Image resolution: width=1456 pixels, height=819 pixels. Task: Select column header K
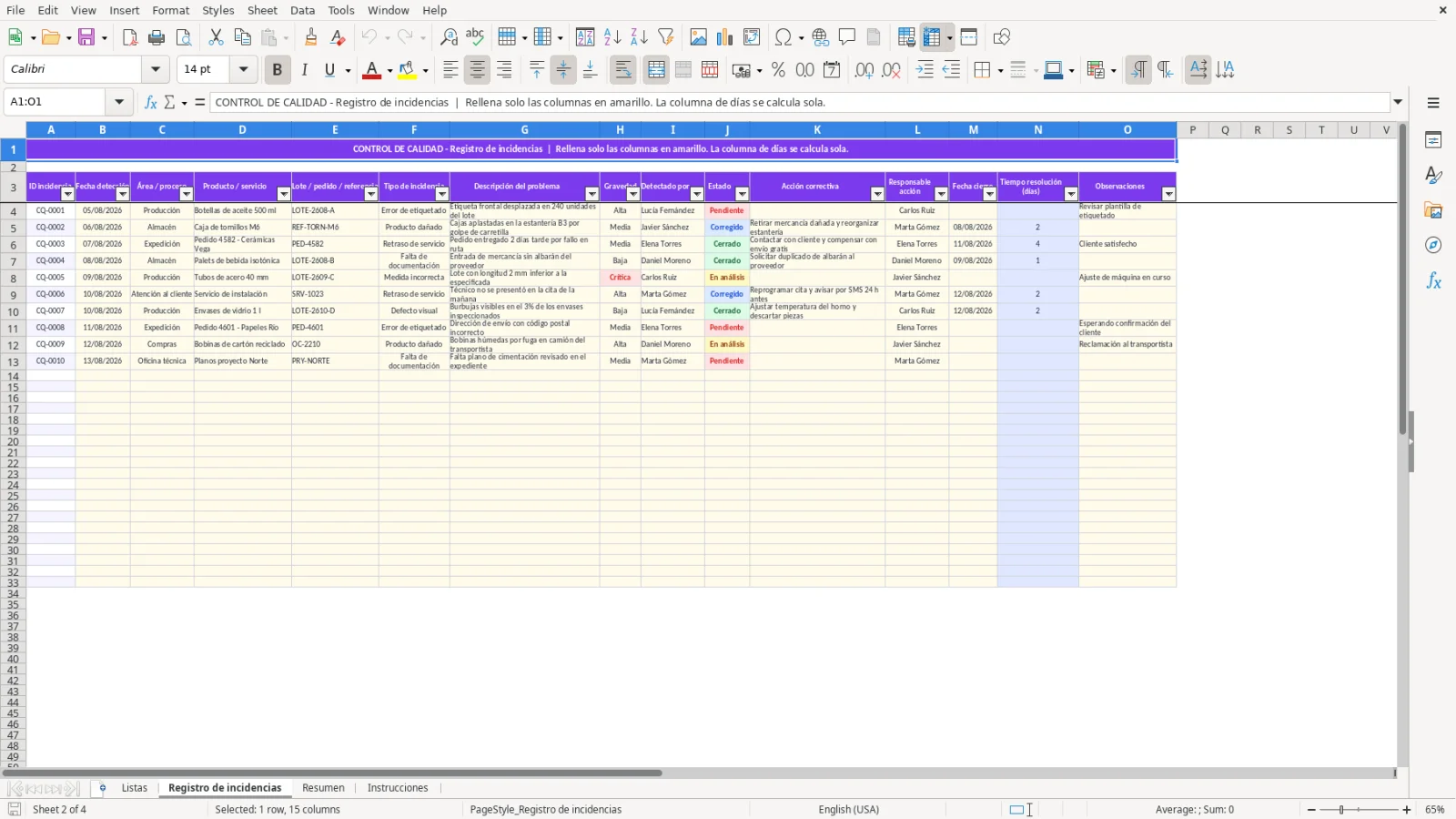click(817, 130)
